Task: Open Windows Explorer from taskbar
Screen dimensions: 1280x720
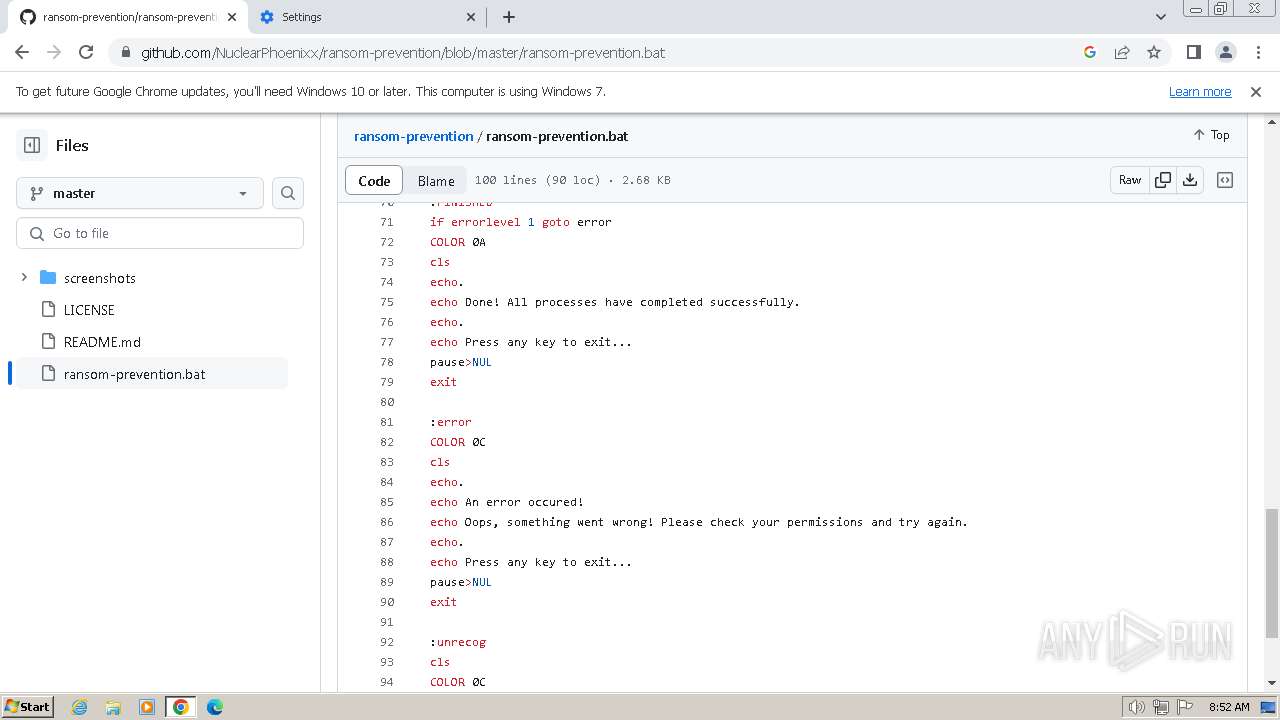Action: 113,707
